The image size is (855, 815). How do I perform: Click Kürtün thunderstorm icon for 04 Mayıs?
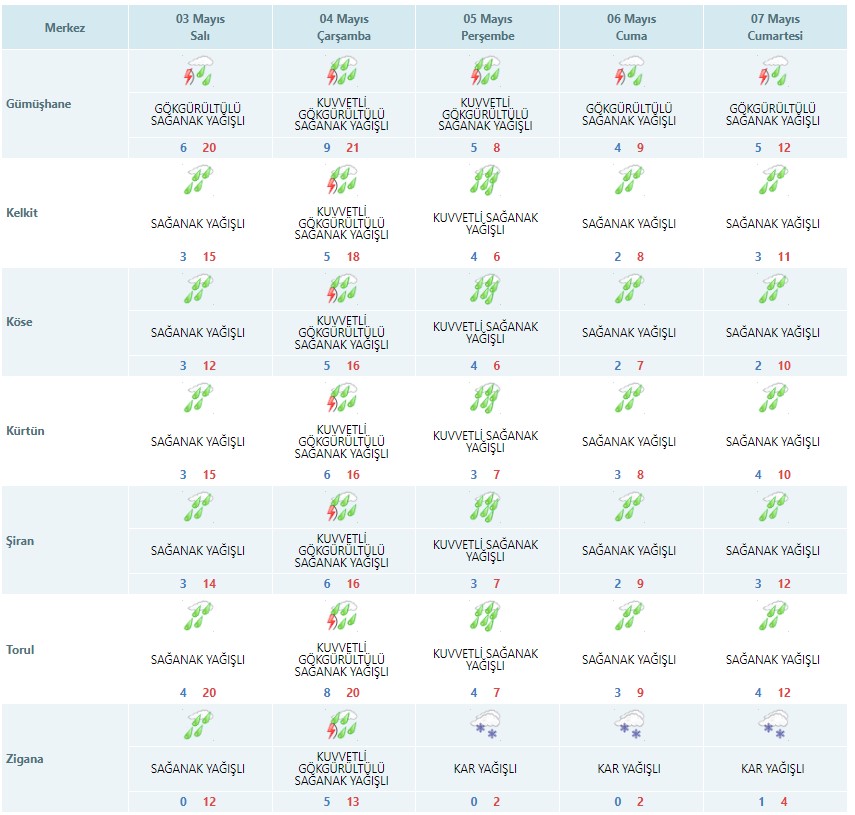tap(343, 399)
